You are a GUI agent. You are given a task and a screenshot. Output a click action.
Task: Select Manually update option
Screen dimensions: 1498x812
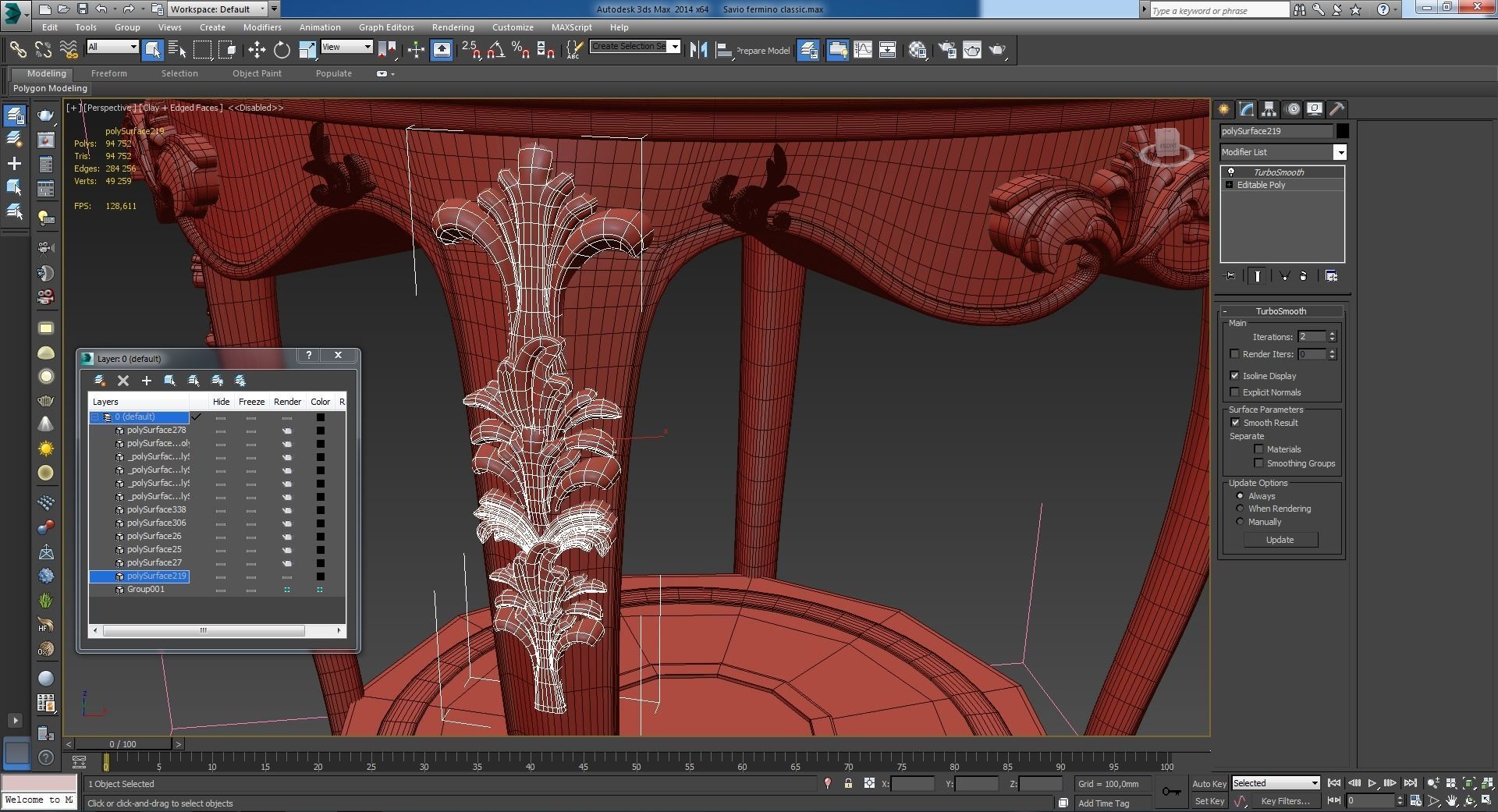coord(1240,521)
